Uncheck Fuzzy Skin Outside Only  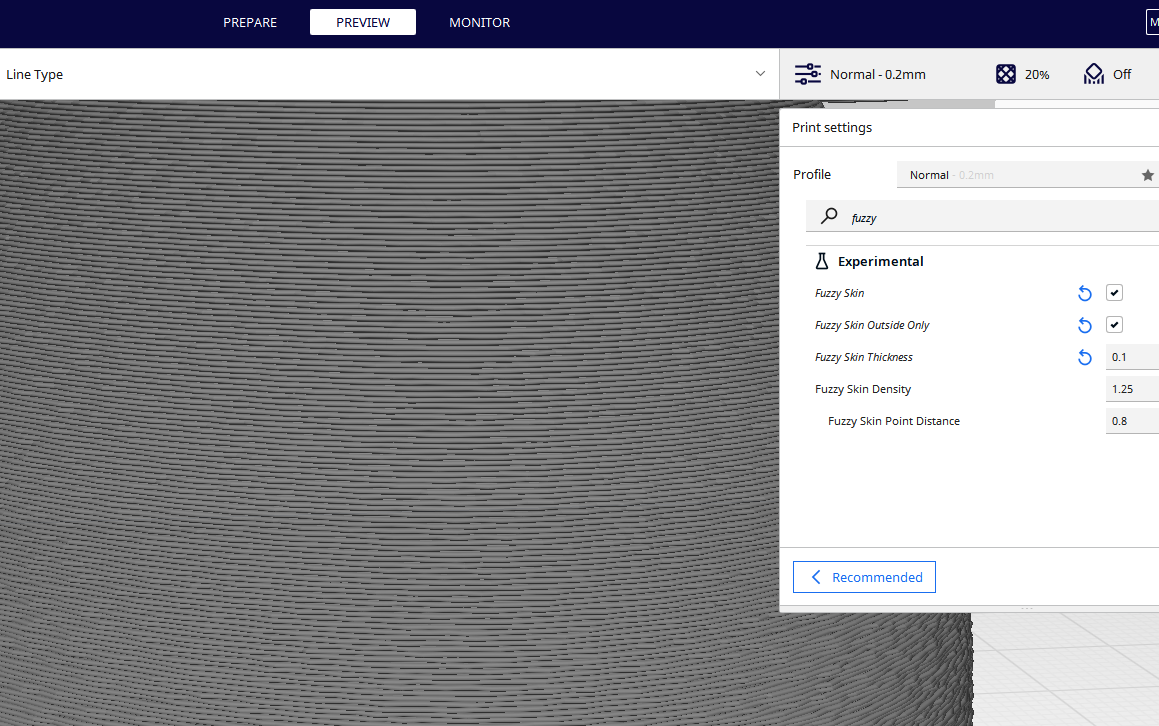[1114, 324]
